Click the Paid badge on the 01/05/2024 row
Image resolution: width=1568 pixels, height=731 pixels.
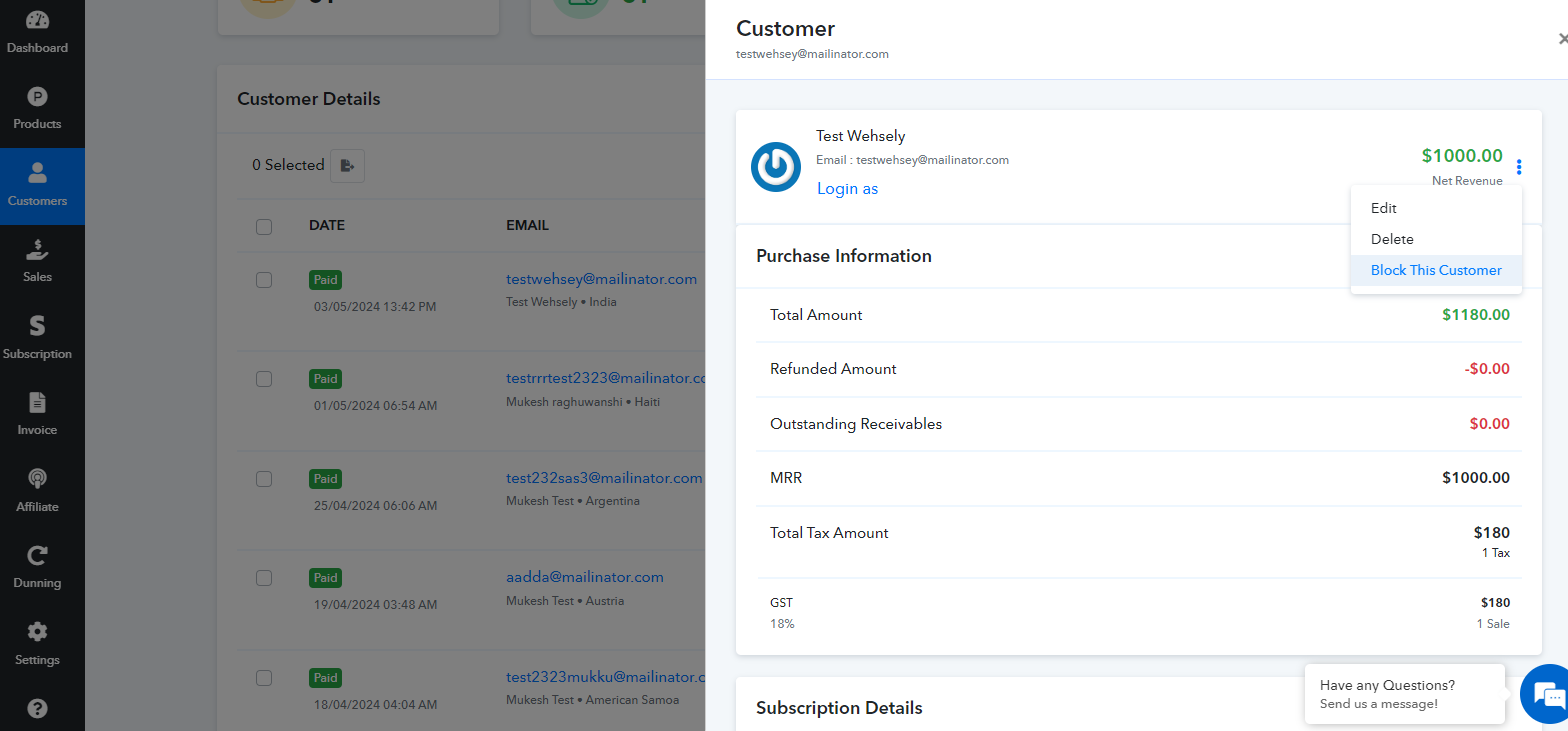point(326,379)
